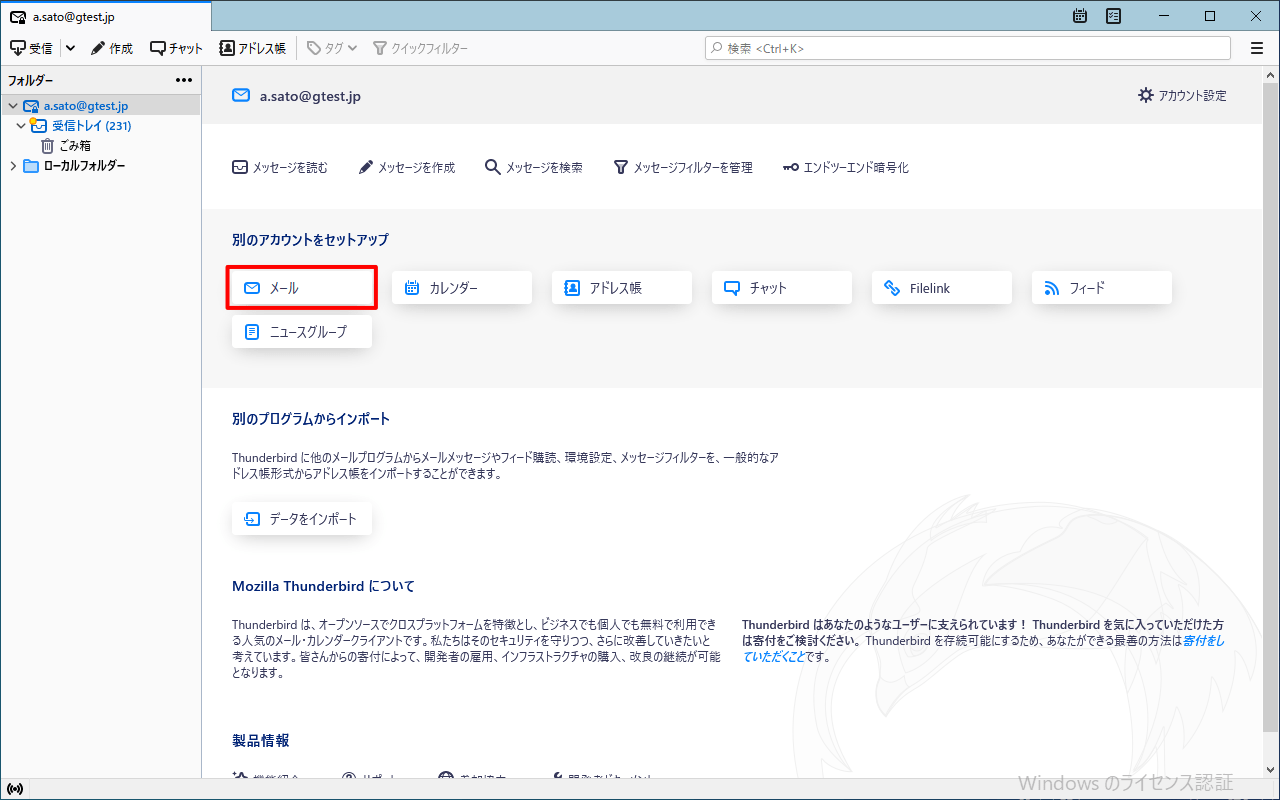
Task: Select the a.sato@gtest.jp tab
Action: click(105, 17)
